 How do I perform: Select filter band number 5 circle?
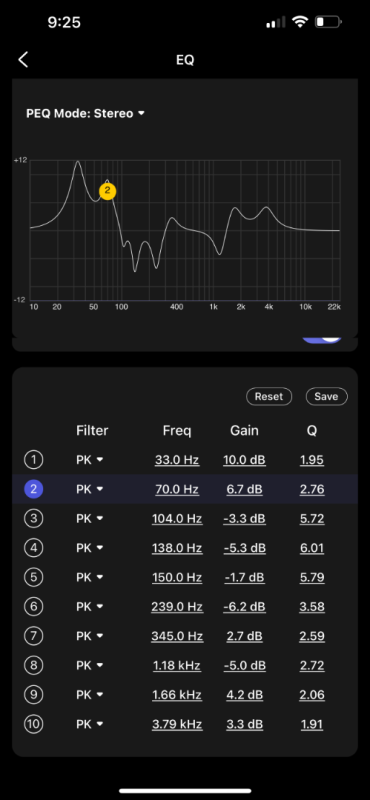coord(34,578)
